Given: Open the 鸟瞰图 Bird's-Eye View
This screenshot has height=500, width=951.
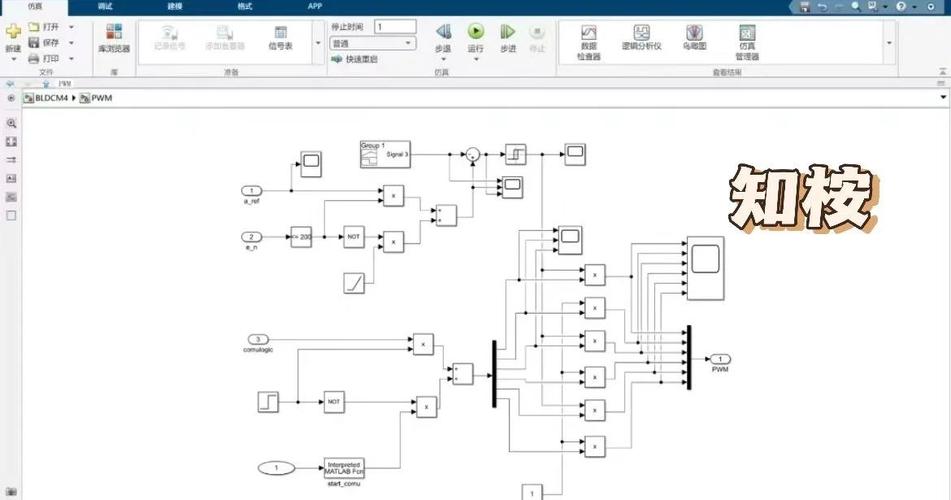Looking at the screenshot, I should point(694,39).
